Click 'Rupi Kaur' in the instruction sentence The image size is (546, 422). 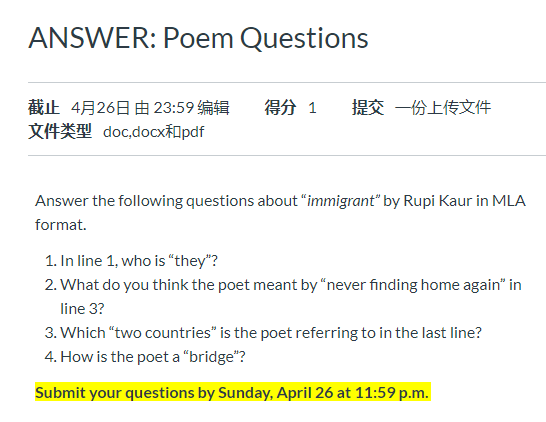click(x=438, y=201)
